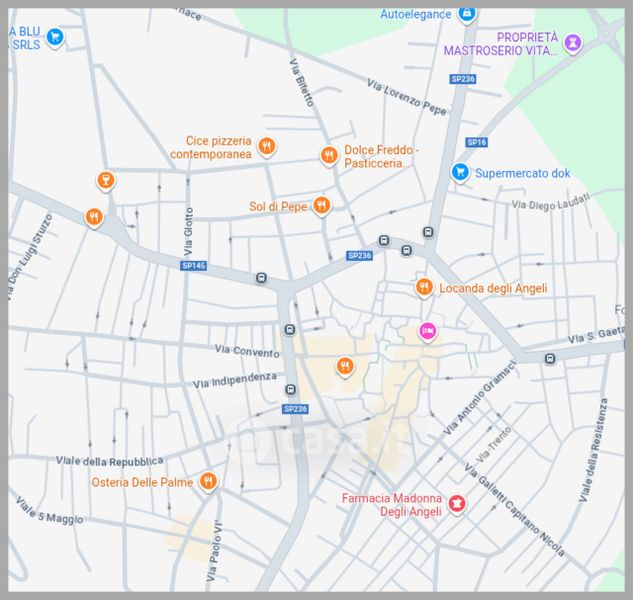Image resolution: width=633 pixels, height=600 pixels.
Task: Open the Supermercato dok text label
Action: (x=522, y=173)
